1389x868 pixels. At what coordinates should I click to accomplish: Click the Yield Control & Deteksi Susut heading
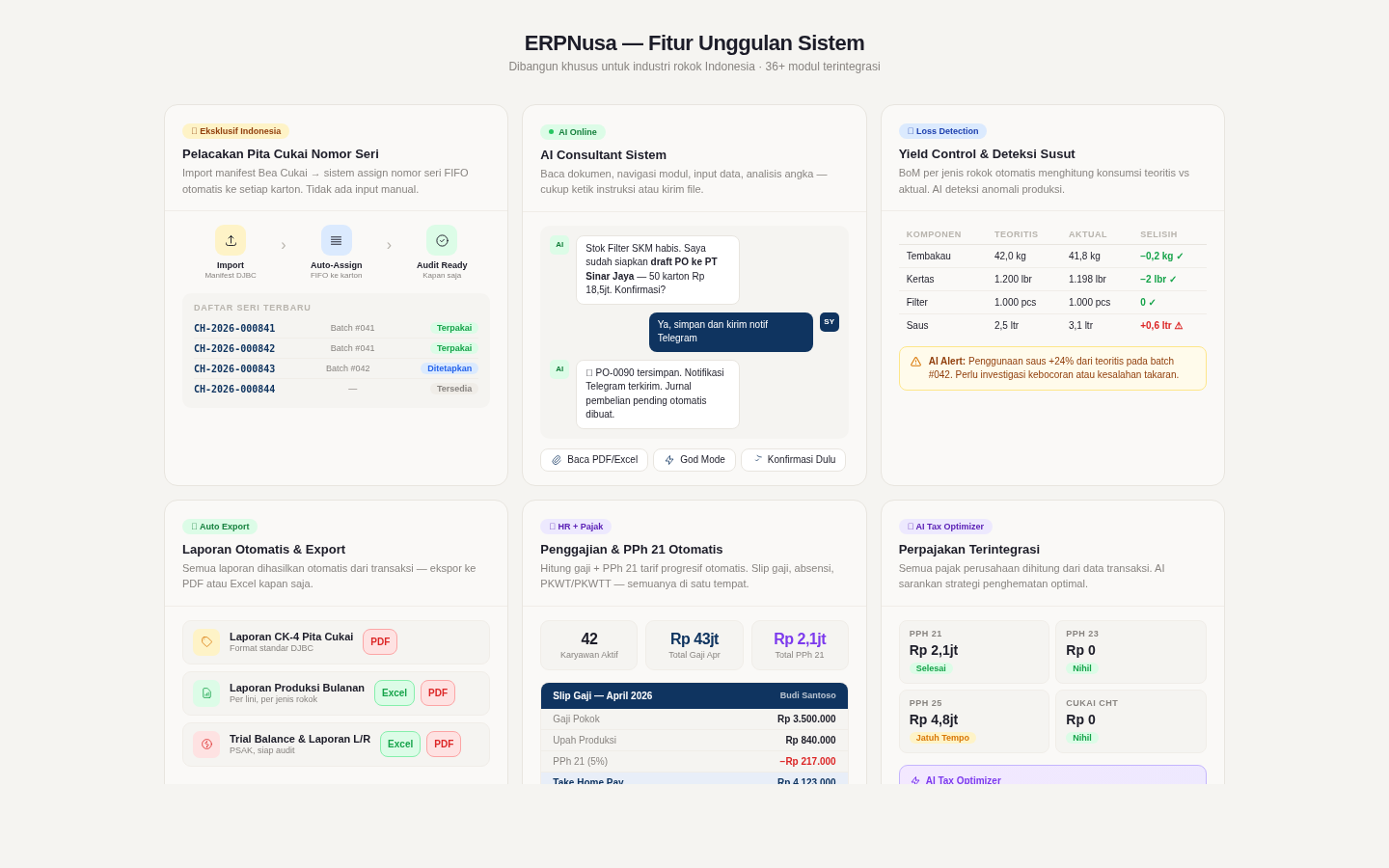(987, 154)
